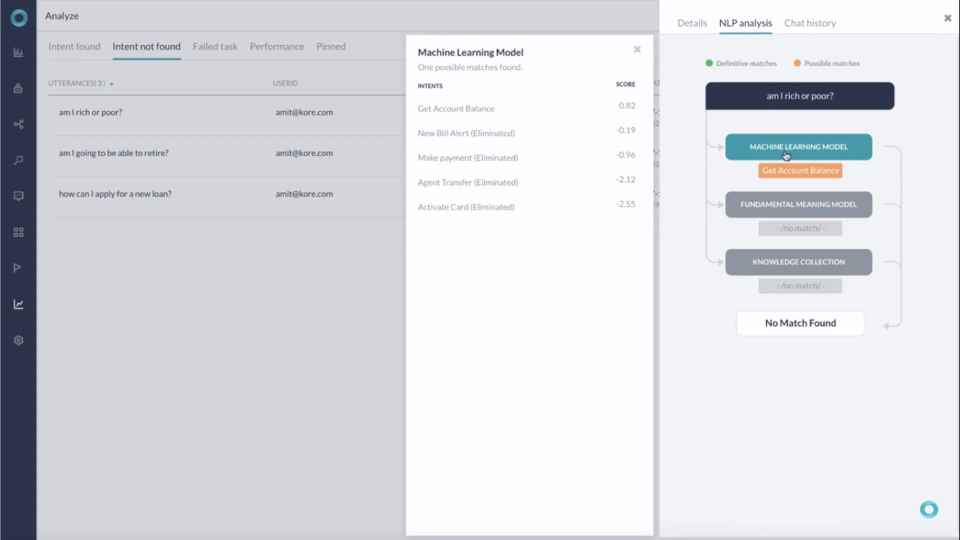Viewport: 960px width, 540px height.
Task: Click the Fundamental Meaning Model node
Action: point(798,205)
